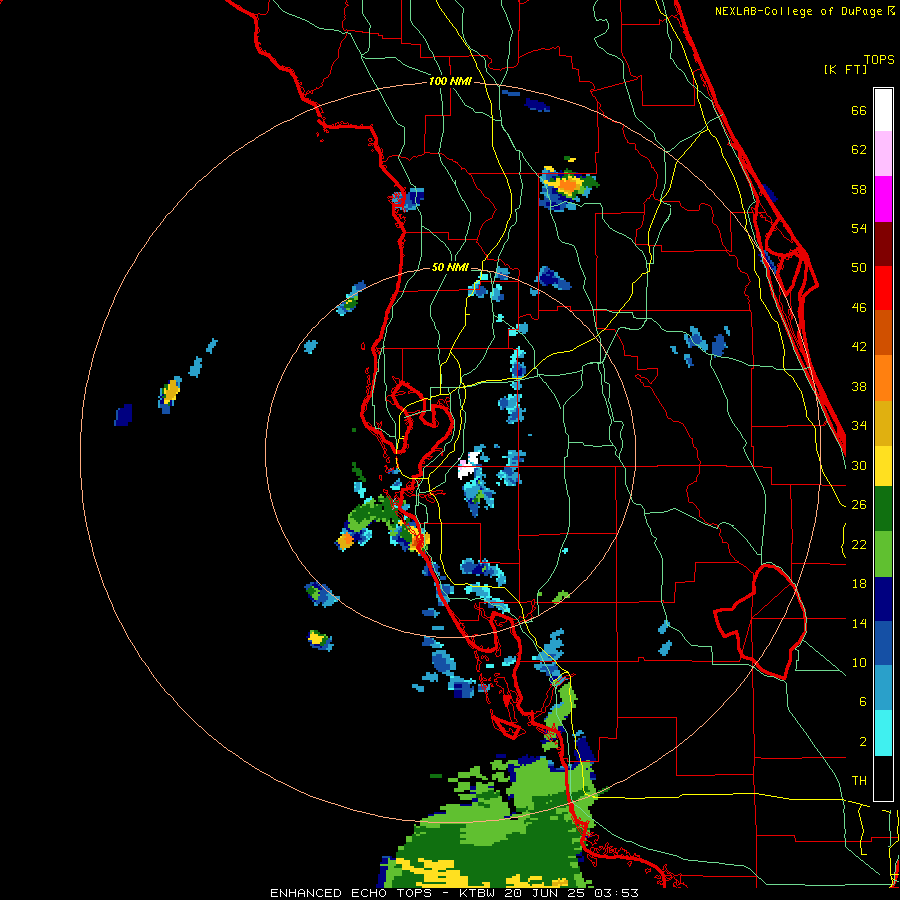This screenshot has height=900, width=900.
Task: Click the legend value "62"
Action: pos(859,150)
